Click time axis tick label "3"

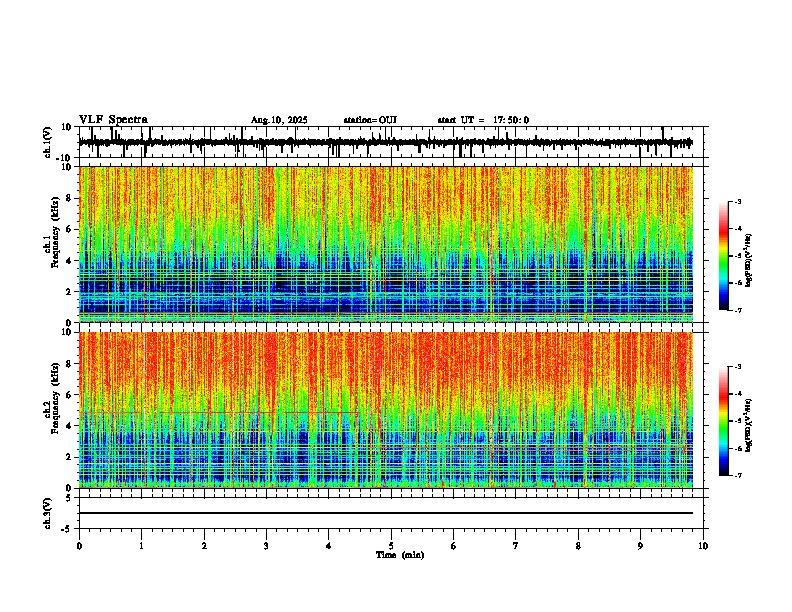(x=266, y=546)
